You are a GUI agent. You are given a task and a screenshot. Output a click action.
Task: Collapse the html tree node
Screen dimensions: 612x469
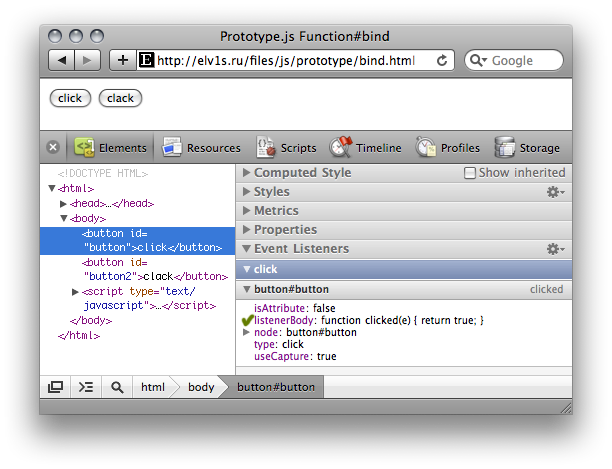[x=52, y=188]
